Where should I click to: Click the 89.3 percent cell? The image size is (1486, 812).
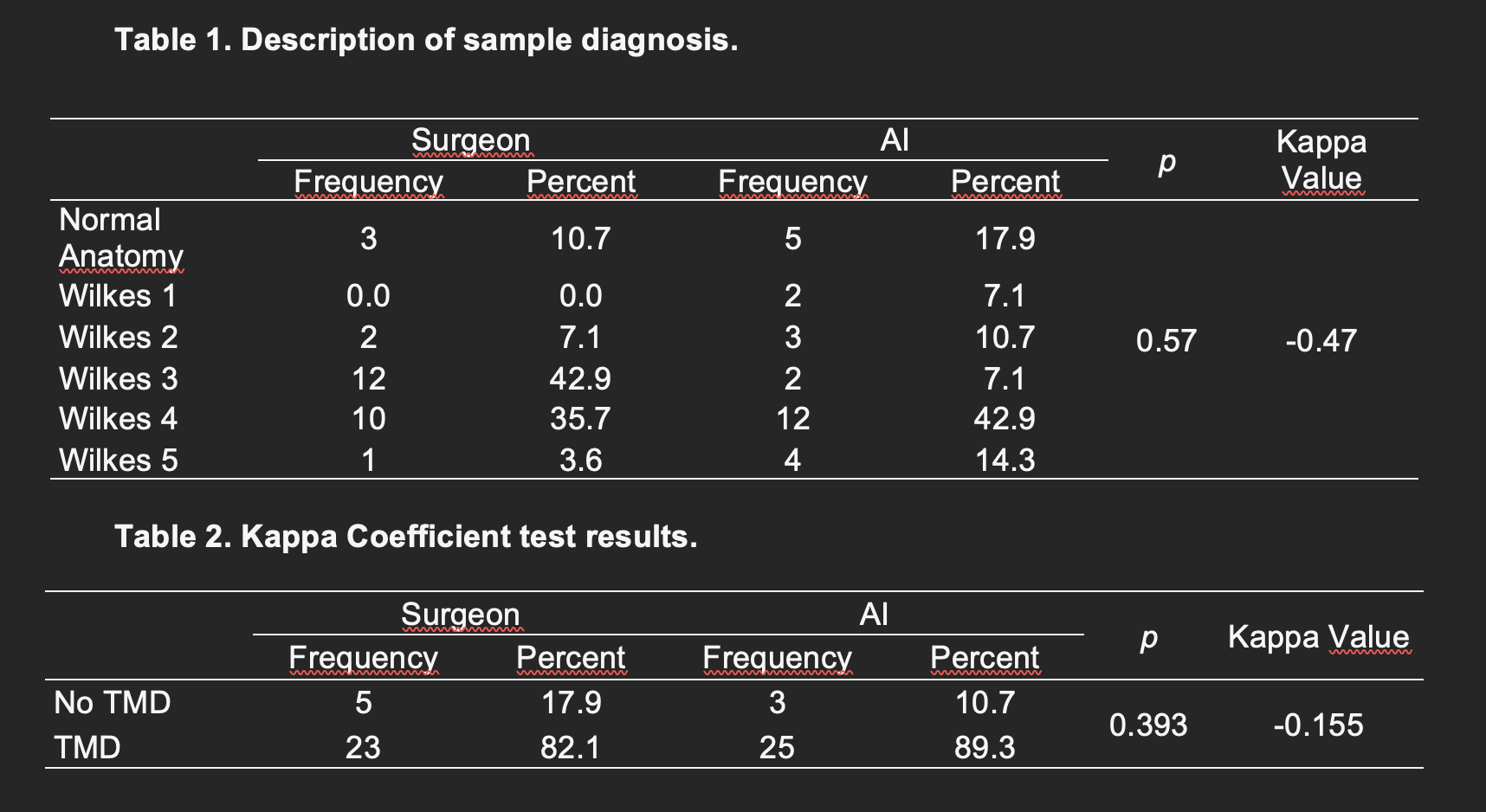pyautogui.click(x=985, y=747)
